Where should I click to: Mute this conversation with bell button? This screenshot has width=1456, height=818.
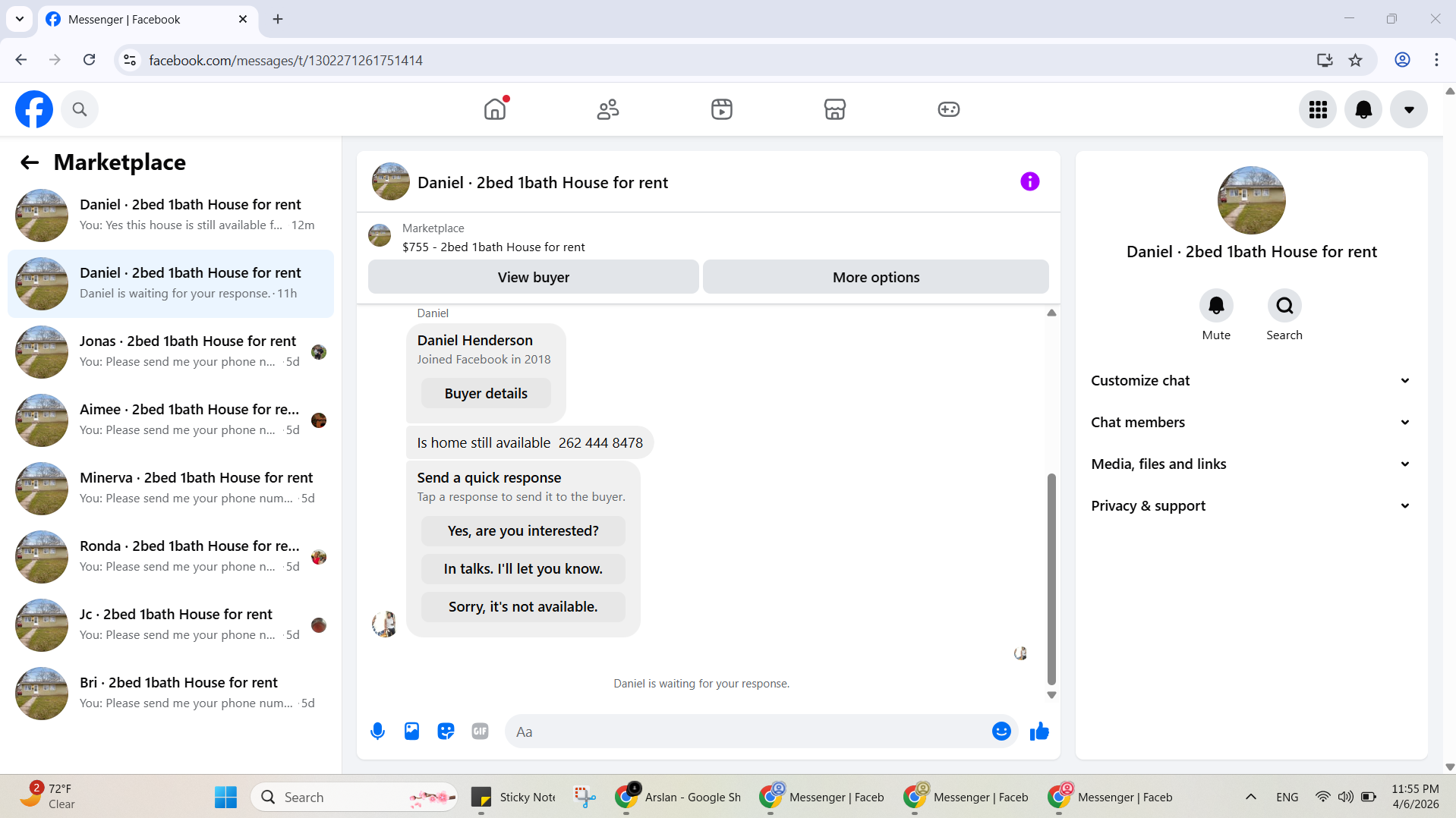tap(1216, 306)
